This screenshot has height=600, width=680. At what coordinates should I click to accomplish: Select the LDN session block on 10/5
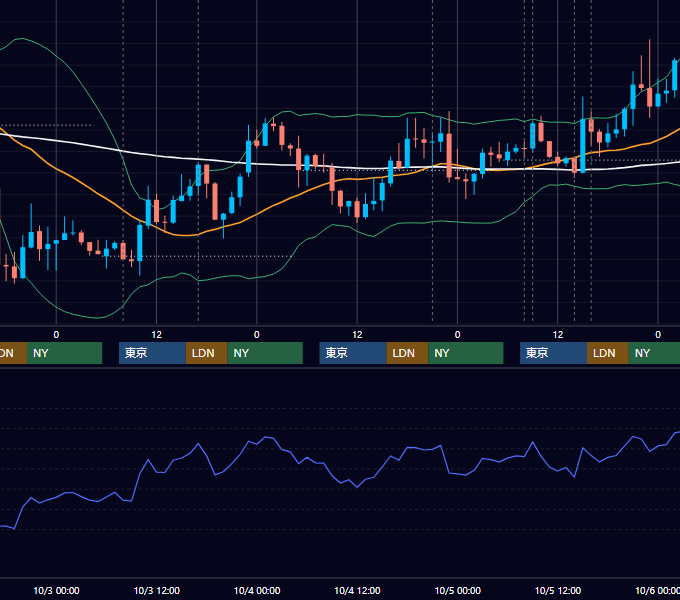[608, 353]
